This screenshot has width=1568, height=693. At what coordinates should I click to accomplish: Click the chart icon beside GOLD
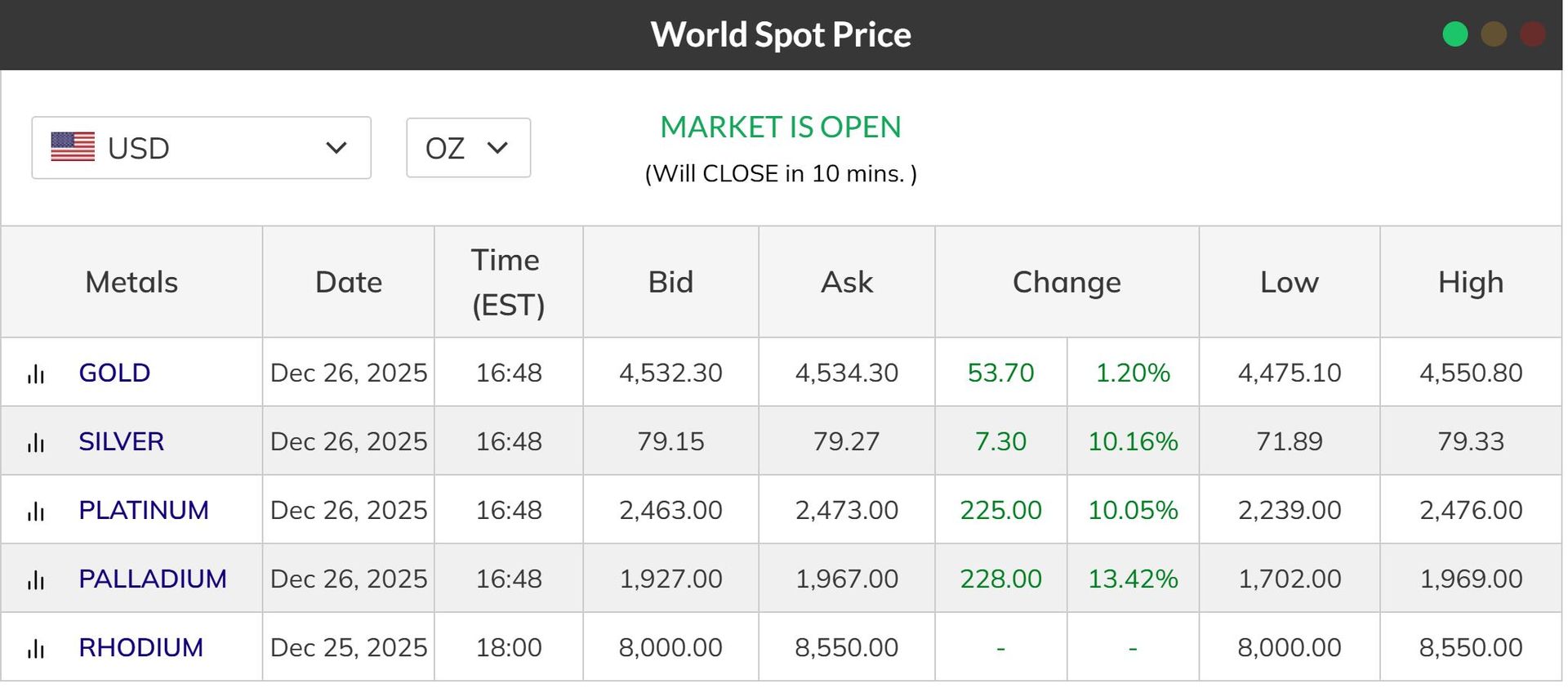[36, 374]
